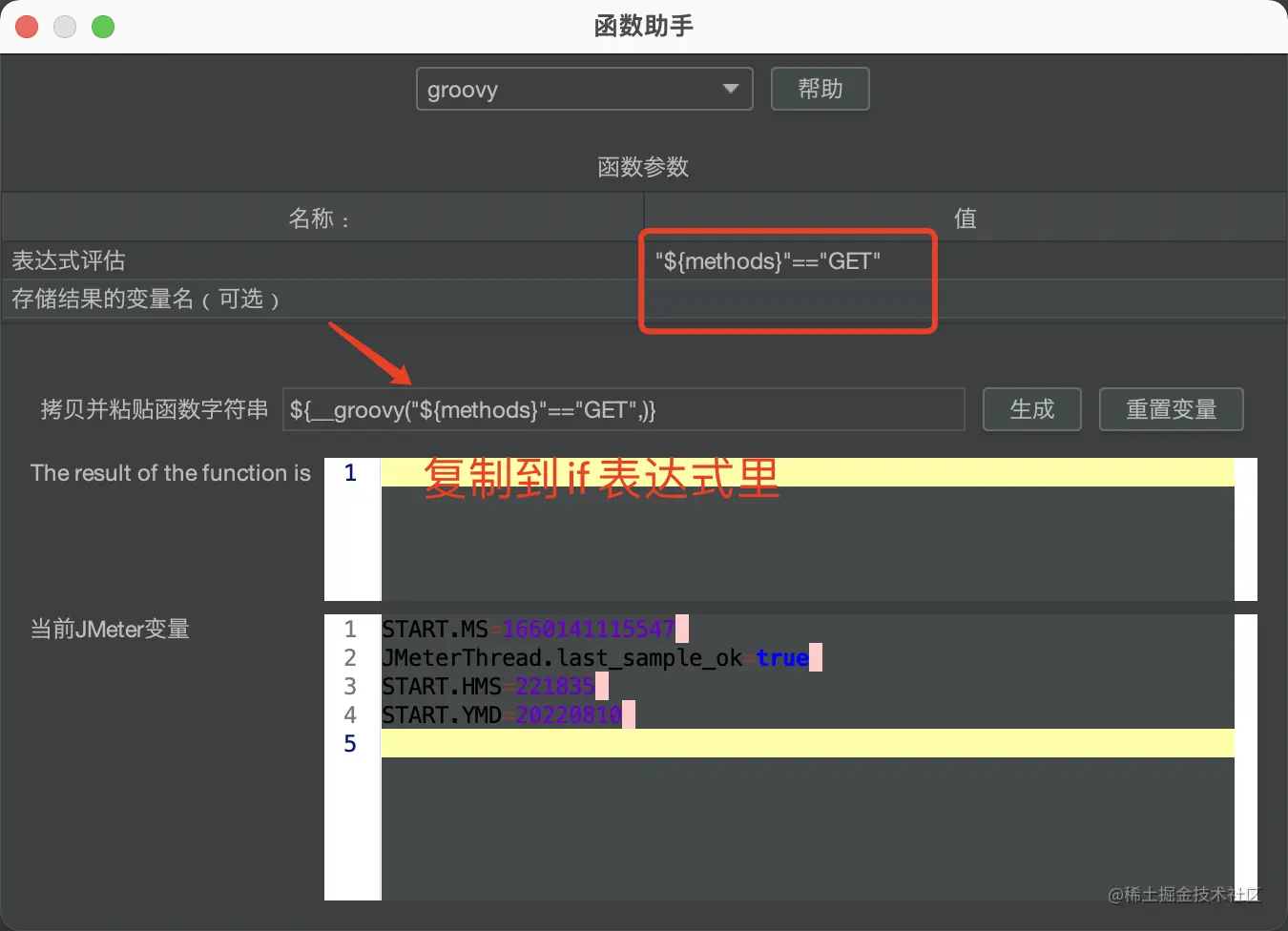The image size is (1288, 931).
Task: Click empty line 5 in JMeter variables
Action: click(x=807, y=743)
